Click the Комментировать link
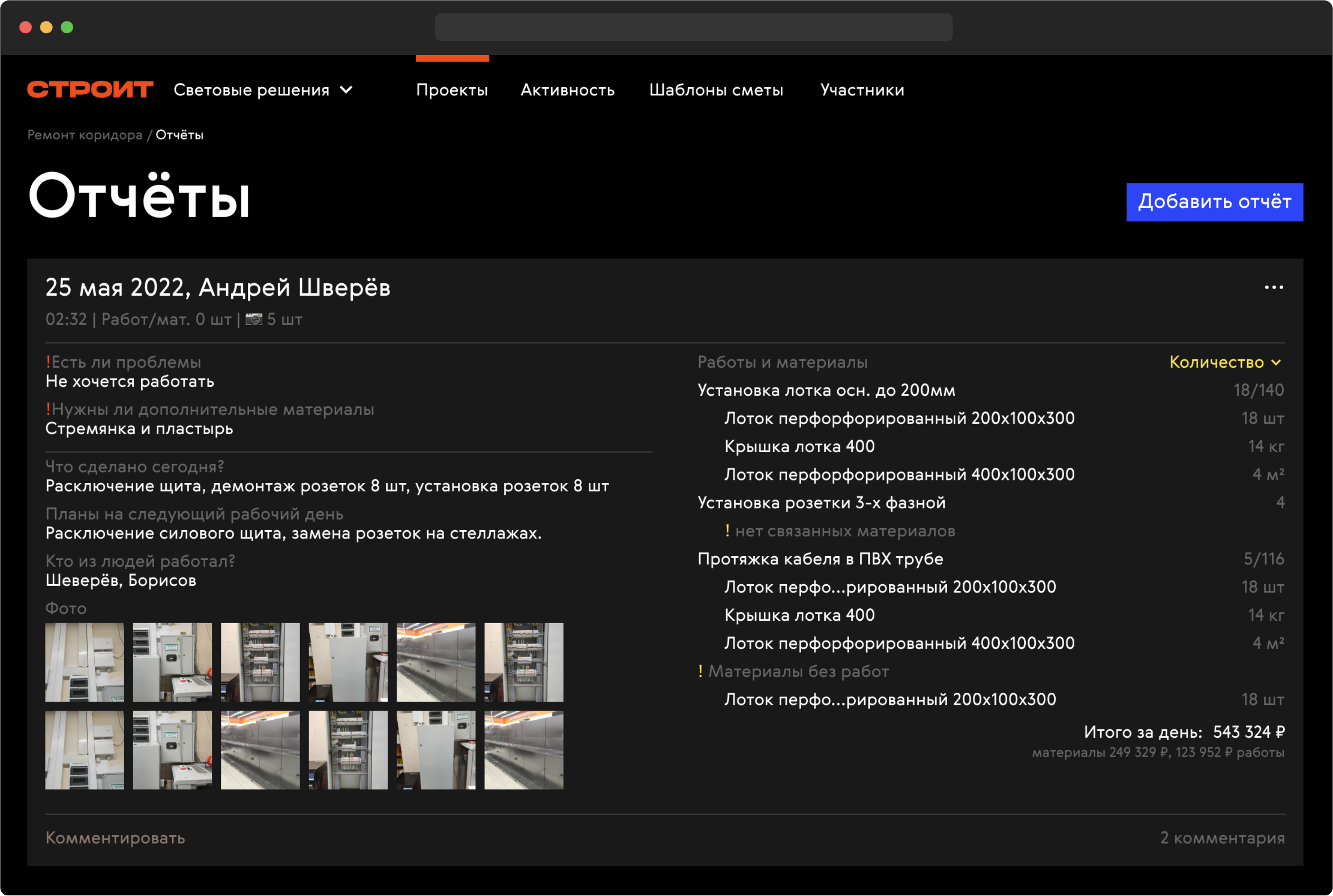1333x896 pixels. point(115,838)
